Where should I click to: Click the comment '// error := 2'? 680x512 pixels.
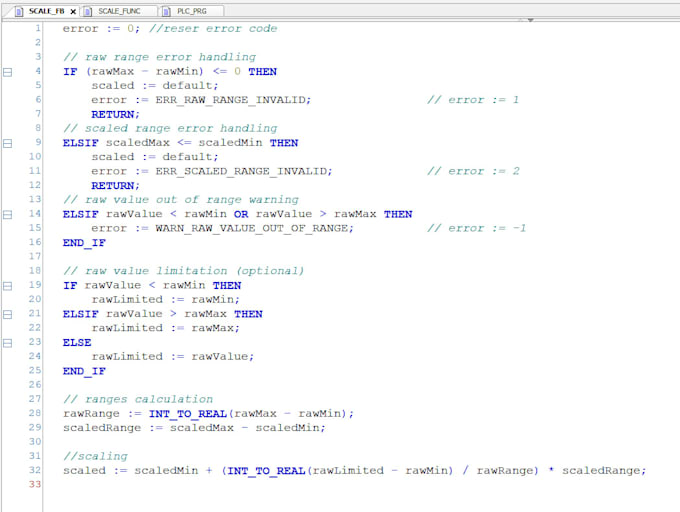coord(473,171)
